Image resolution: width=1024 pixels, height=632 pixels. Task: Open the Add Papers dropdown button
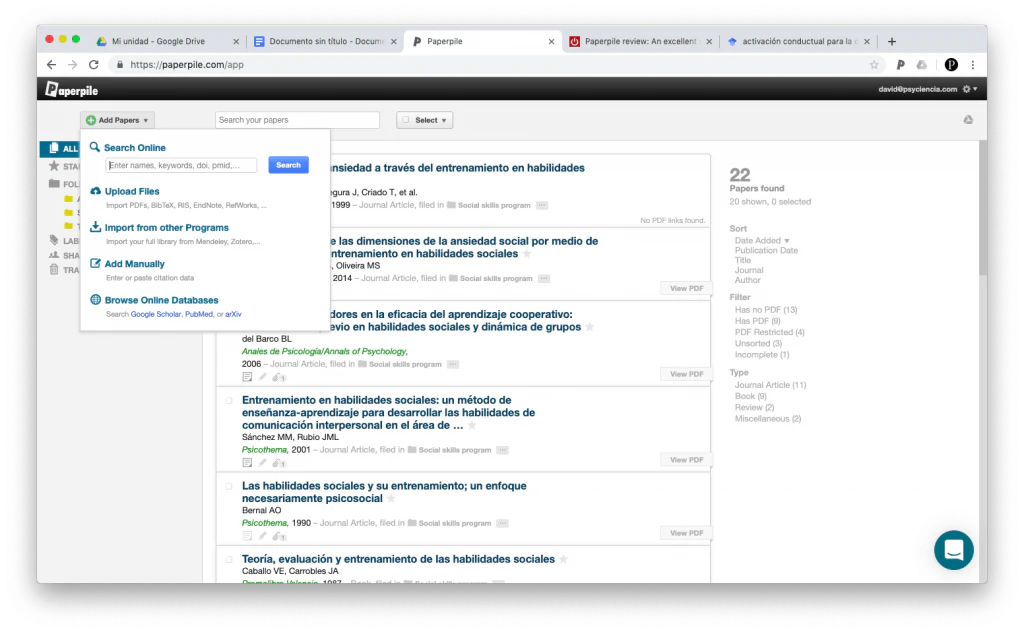(118, 120)
